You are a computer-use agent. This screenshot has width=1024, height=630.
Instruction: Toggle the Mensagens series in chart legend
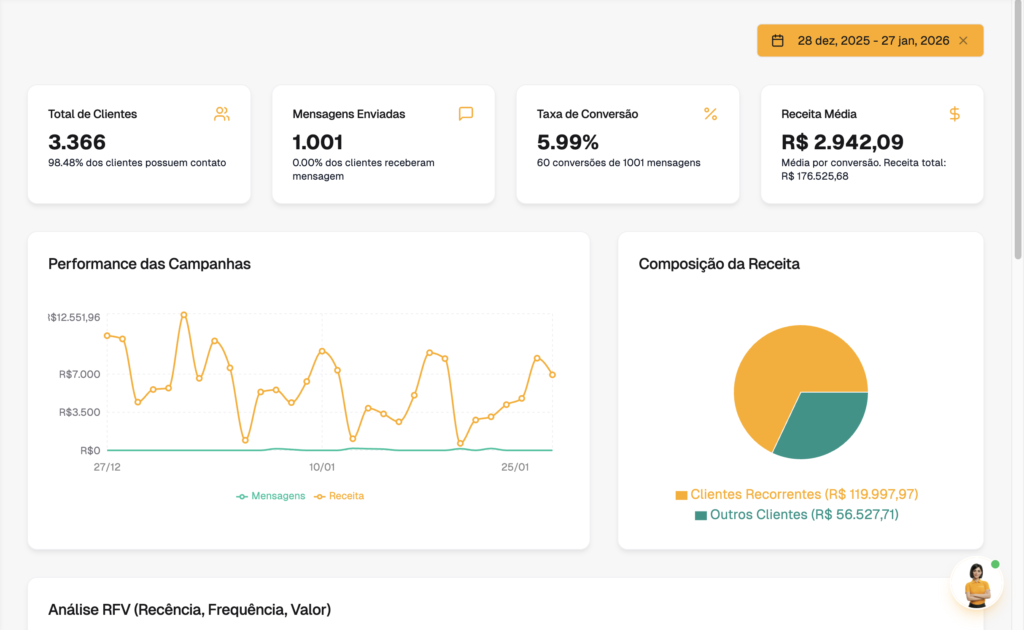(x=271, y=496)
